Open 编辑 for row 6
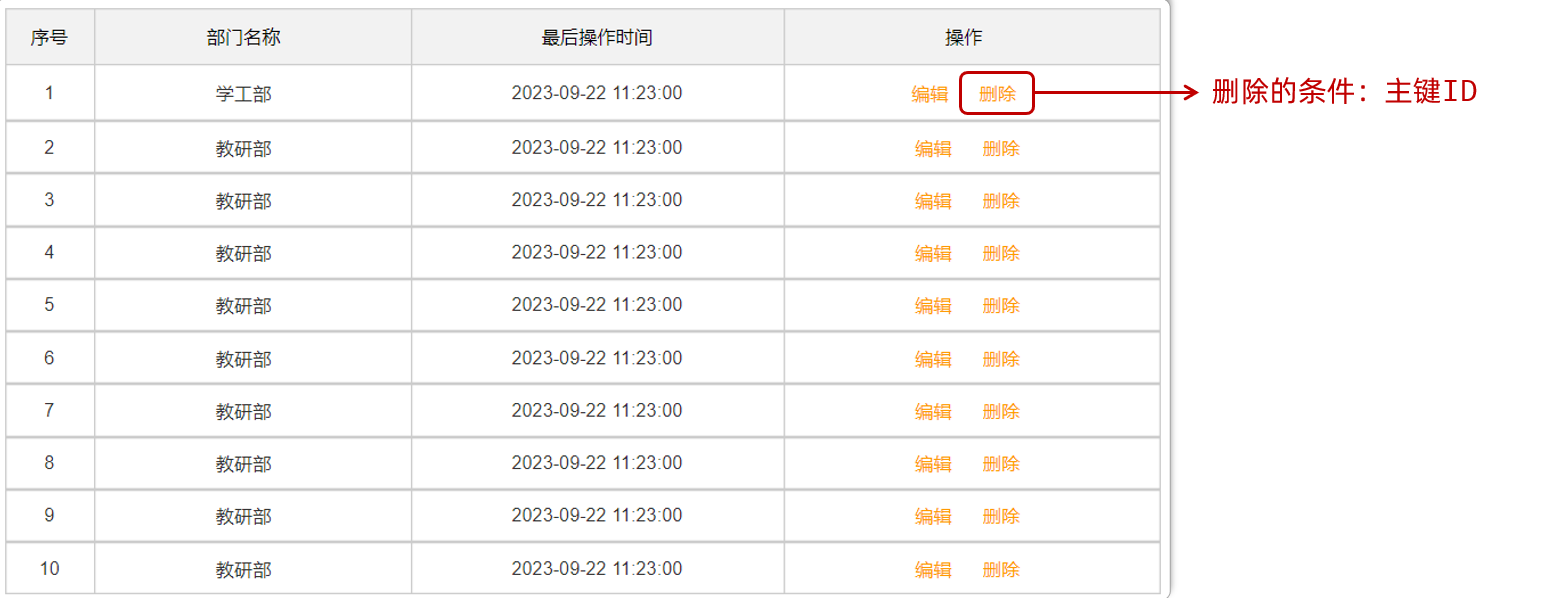This screenshot has width=1554, height=598. point(933,359)
